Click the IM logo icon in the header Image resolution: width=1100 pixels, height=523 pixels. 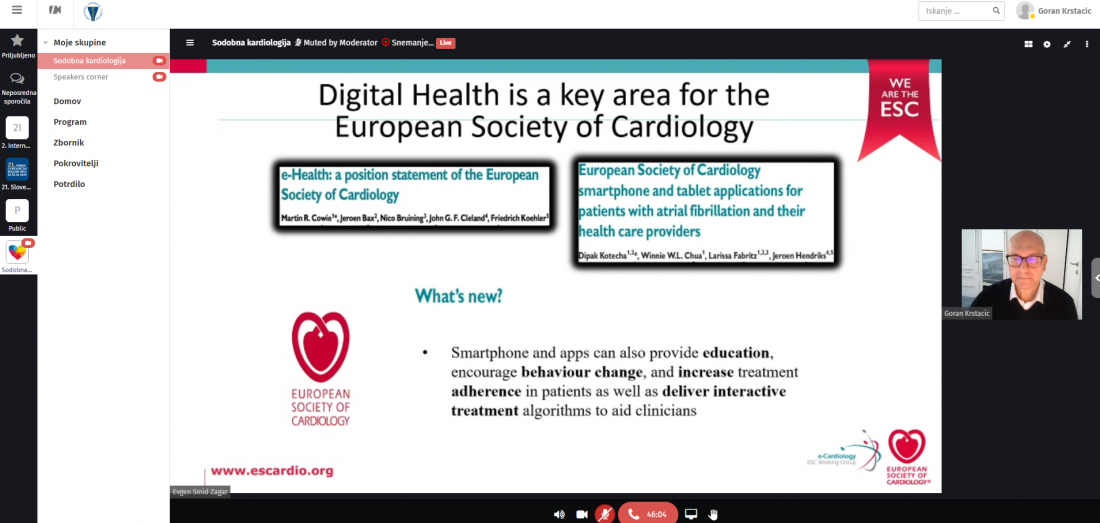pos(55,11)
